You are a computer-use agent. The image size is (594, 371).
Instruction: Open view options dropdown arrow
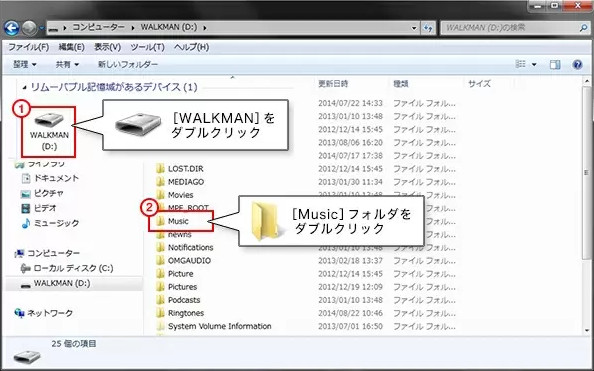pos(534,65)
